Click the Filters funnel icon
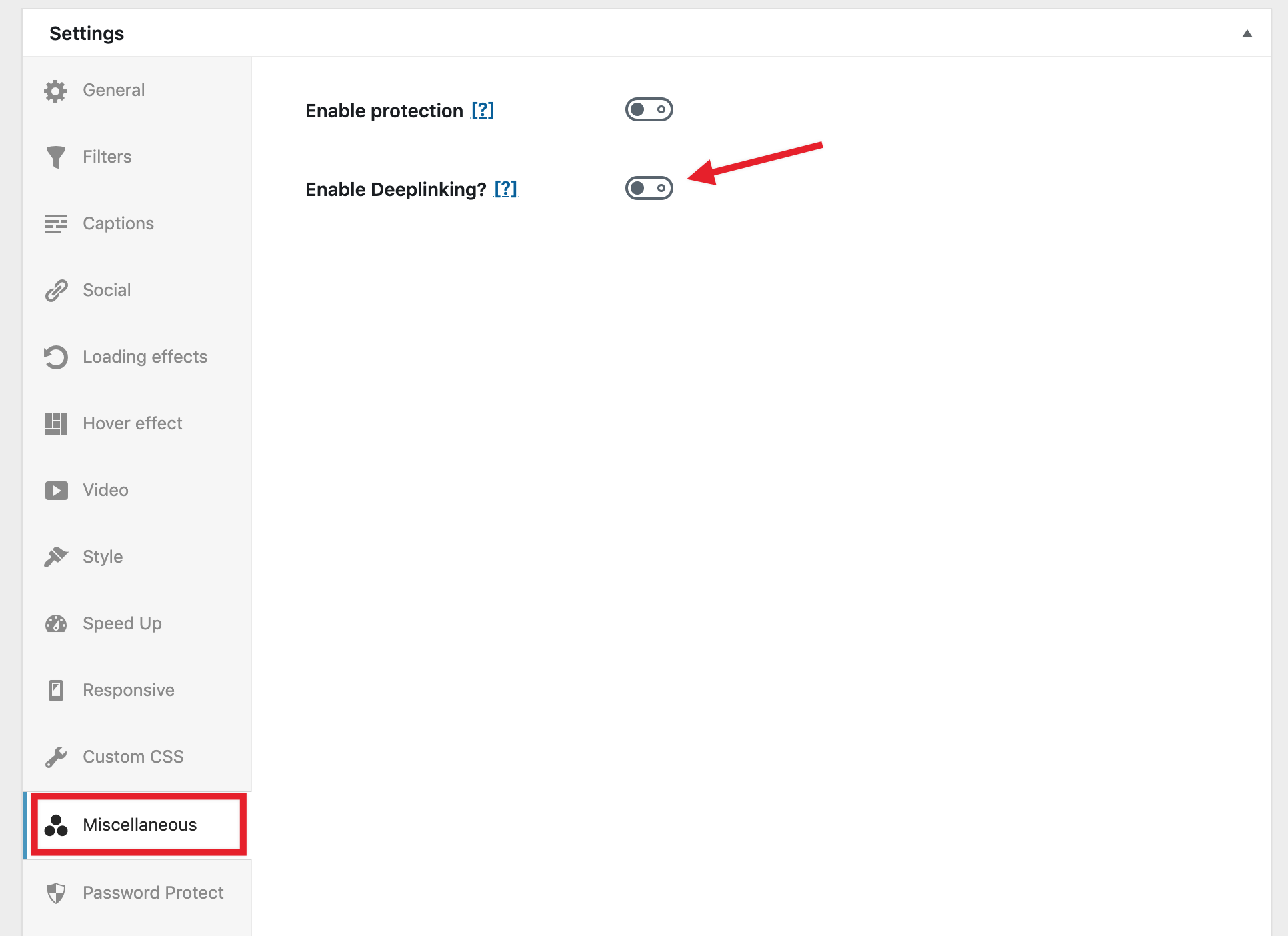1288x936 pixels. (x=55, y=157)
